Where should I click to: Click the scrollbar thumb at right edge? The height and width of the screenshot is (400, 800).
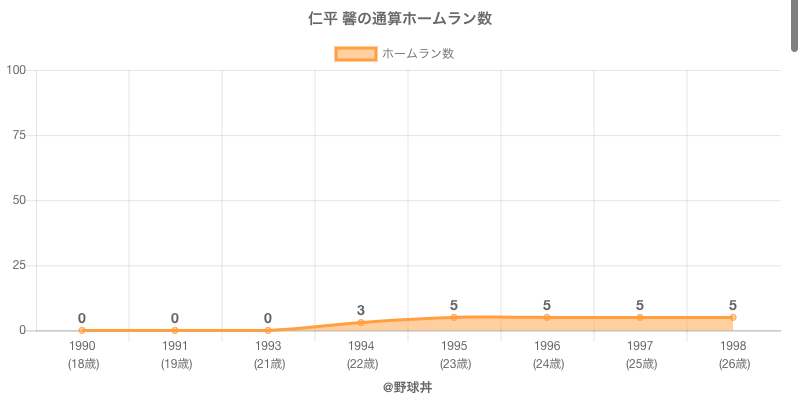[795, 25]
